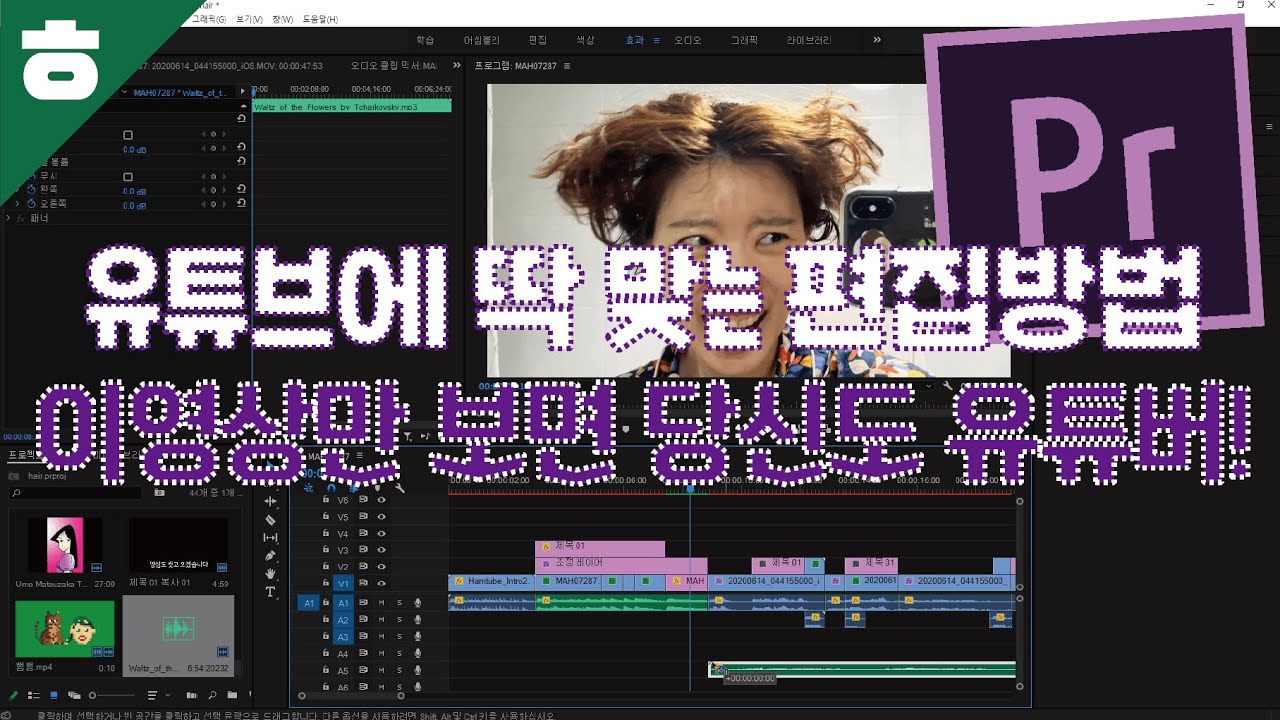Mute audio track A5

coord(381,671)
